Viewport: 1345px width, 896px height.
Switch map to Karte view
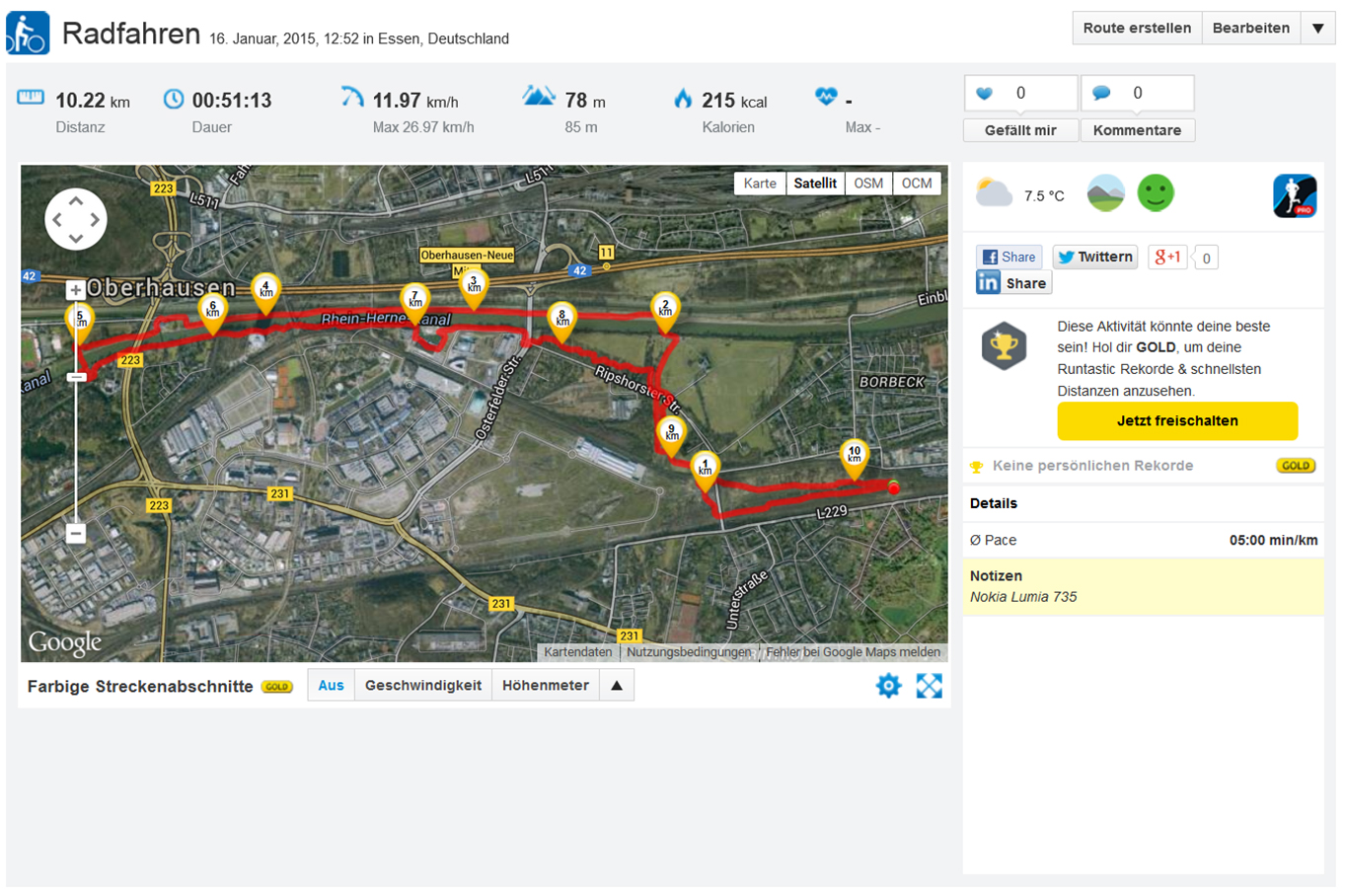click(760, 184)
